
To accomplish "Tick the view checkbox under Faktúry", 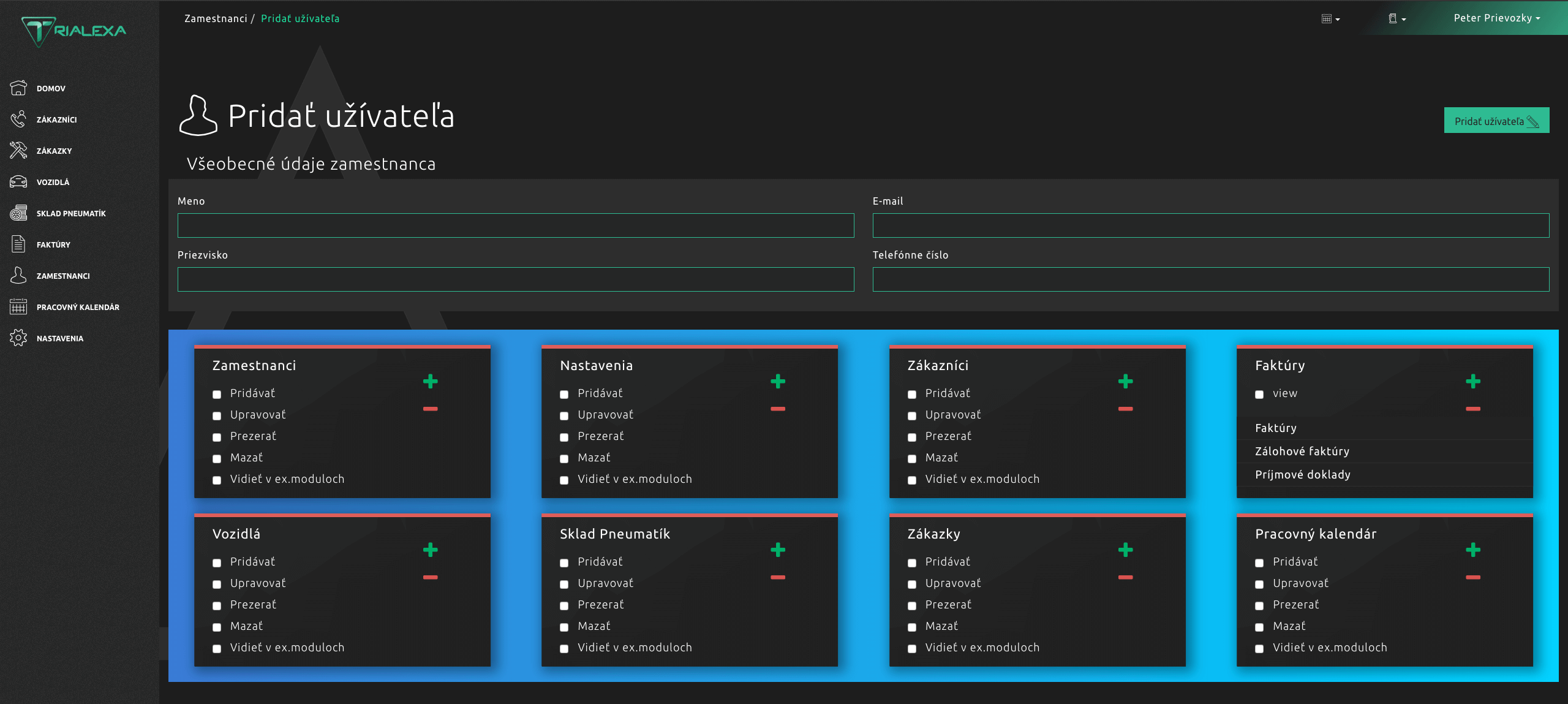I will click(x=1259, y=394).
